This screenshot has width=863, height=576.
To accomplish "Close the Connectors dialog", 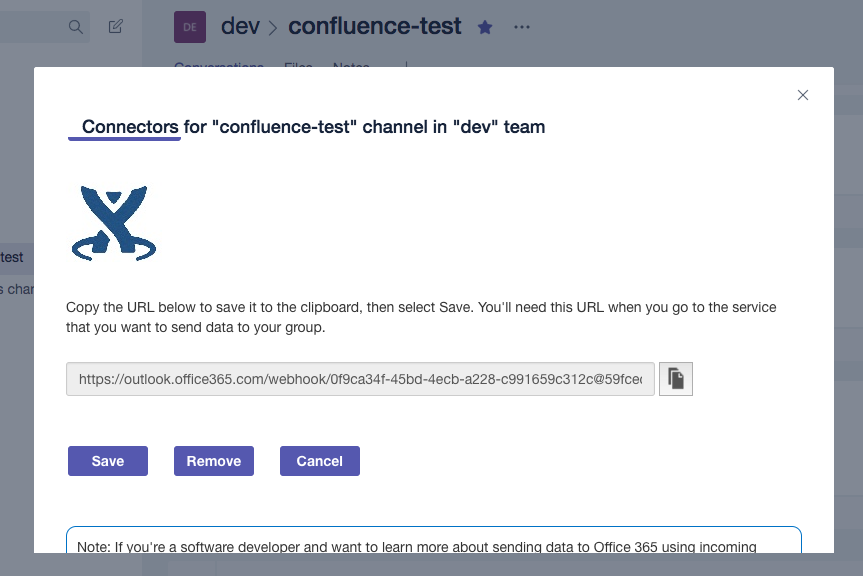I will point(802,95).
